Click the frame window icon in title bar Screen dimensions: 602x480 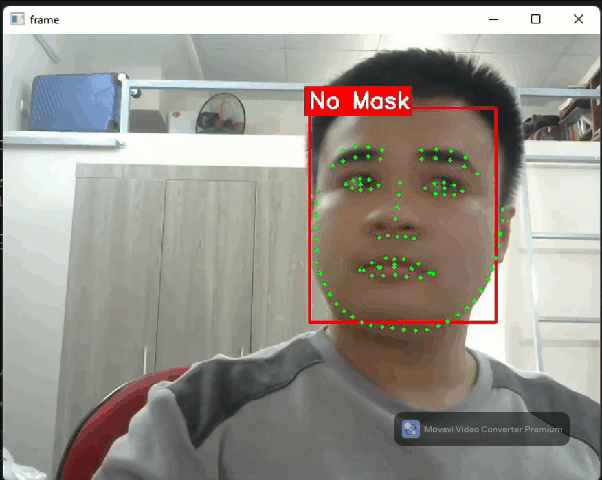point(17,19)
